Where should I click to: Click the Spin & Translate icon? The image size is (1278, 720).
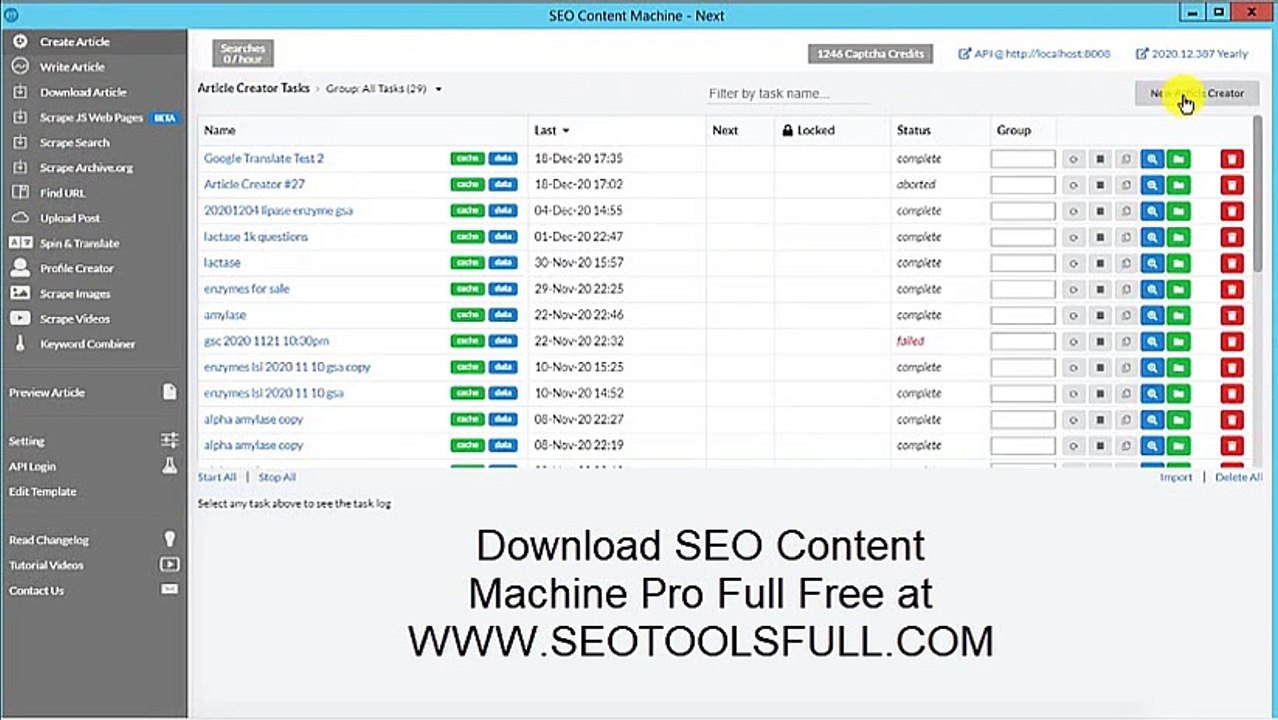point(20,243)
